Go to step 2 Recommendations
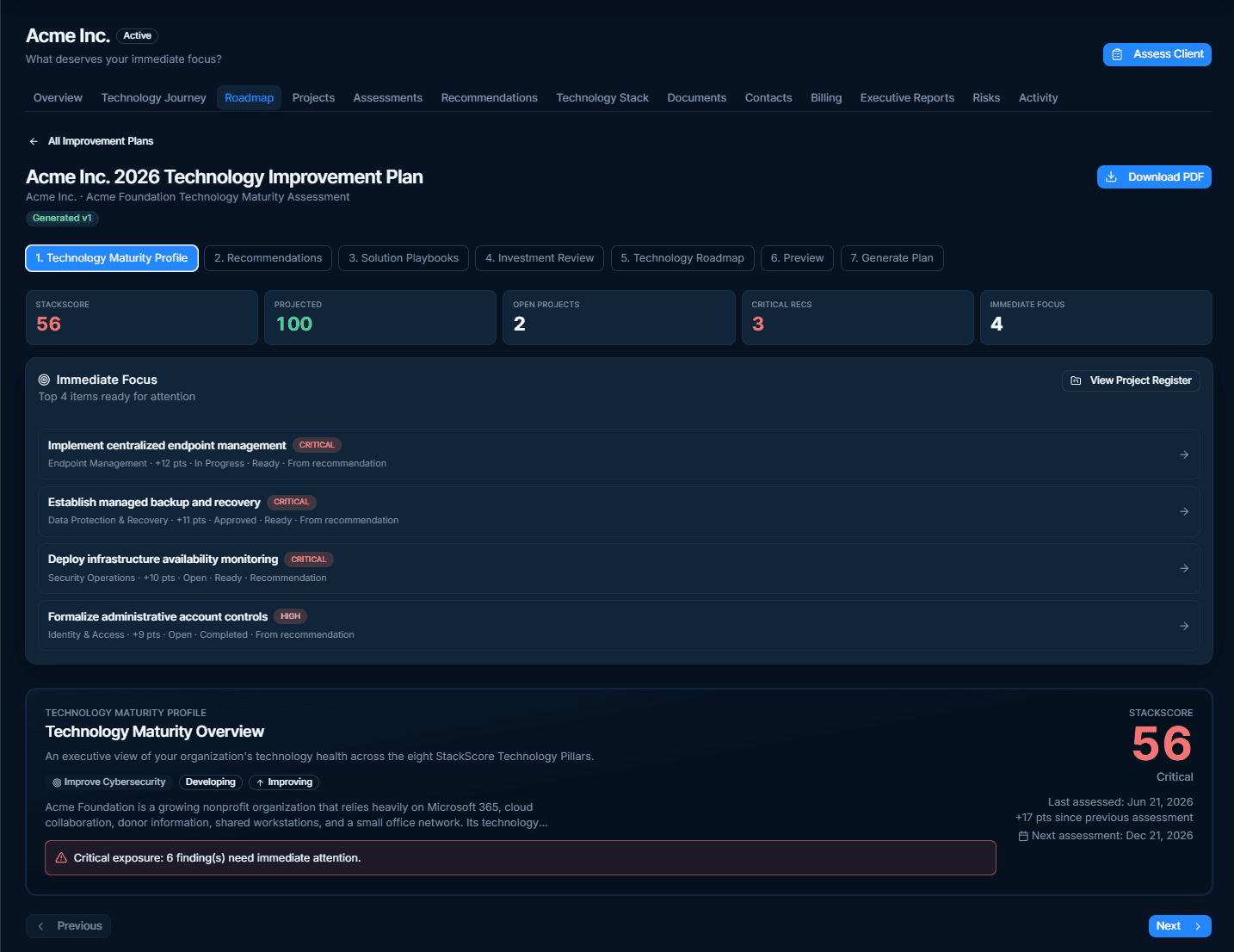This screenshot has height=952, width=1234. [268, 258]
